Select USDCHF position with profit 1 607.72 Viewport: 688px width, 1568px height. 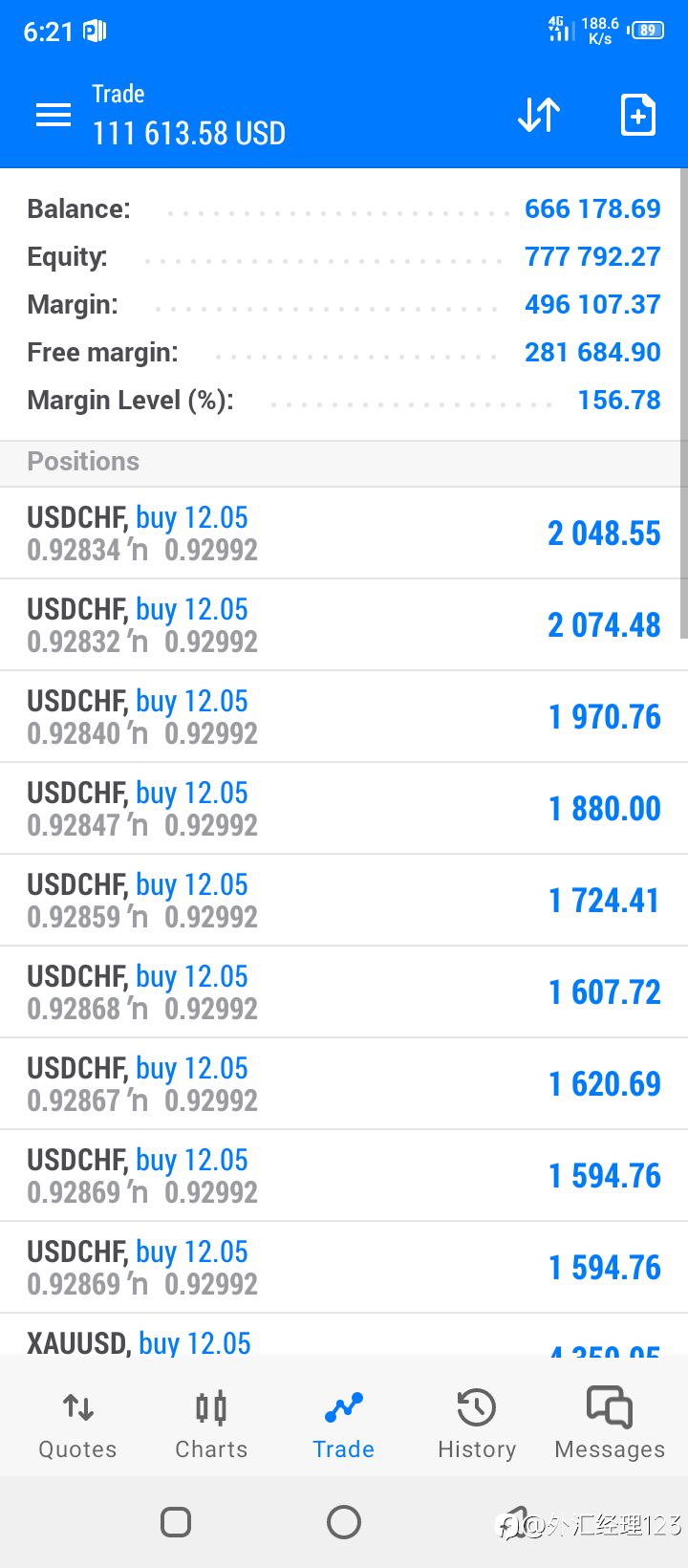tap(344, 992)
